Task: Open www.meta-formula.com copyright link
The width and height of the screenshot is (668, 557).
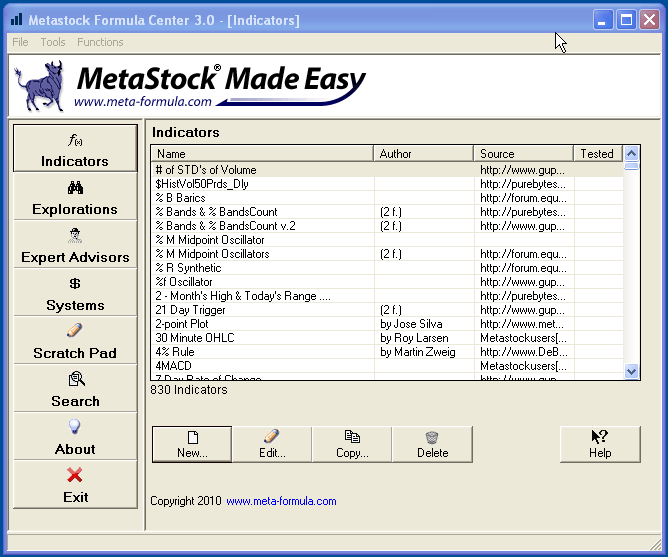Action: click(x=281, y=501)
